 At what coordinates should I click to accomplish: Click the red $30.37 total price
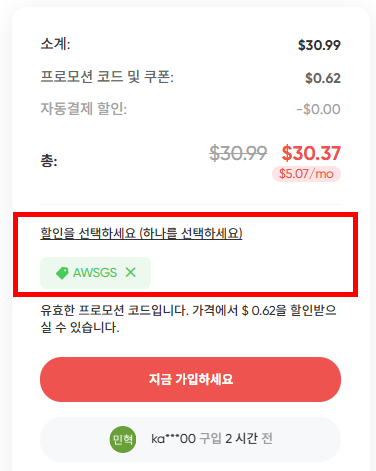pyautogui.click(x=311, y=153)
